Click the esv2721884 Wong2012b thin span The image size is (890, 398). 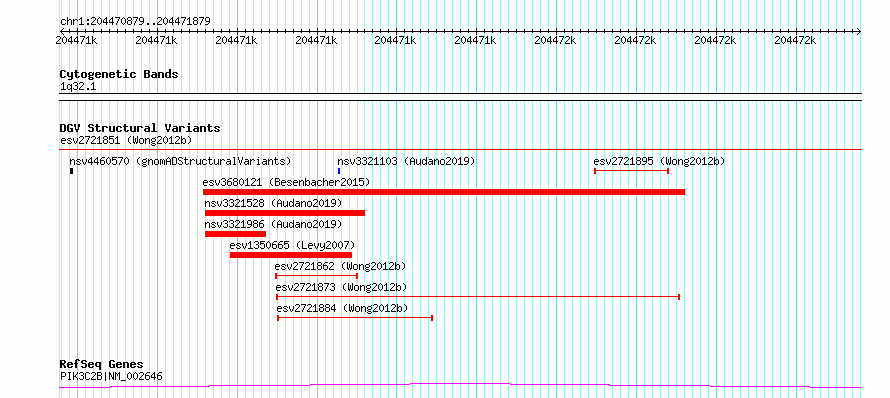(x=355, y=318)
